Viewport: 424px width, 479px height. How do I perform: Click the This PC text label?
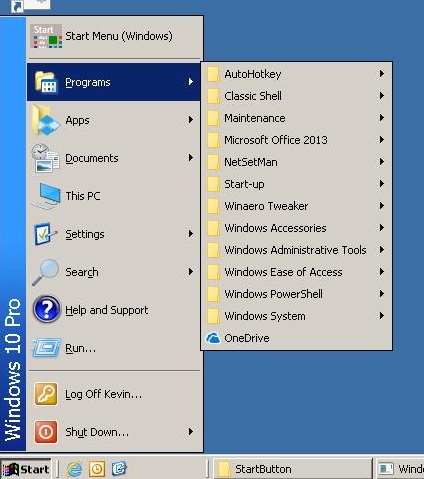click(x=83, y=196)
